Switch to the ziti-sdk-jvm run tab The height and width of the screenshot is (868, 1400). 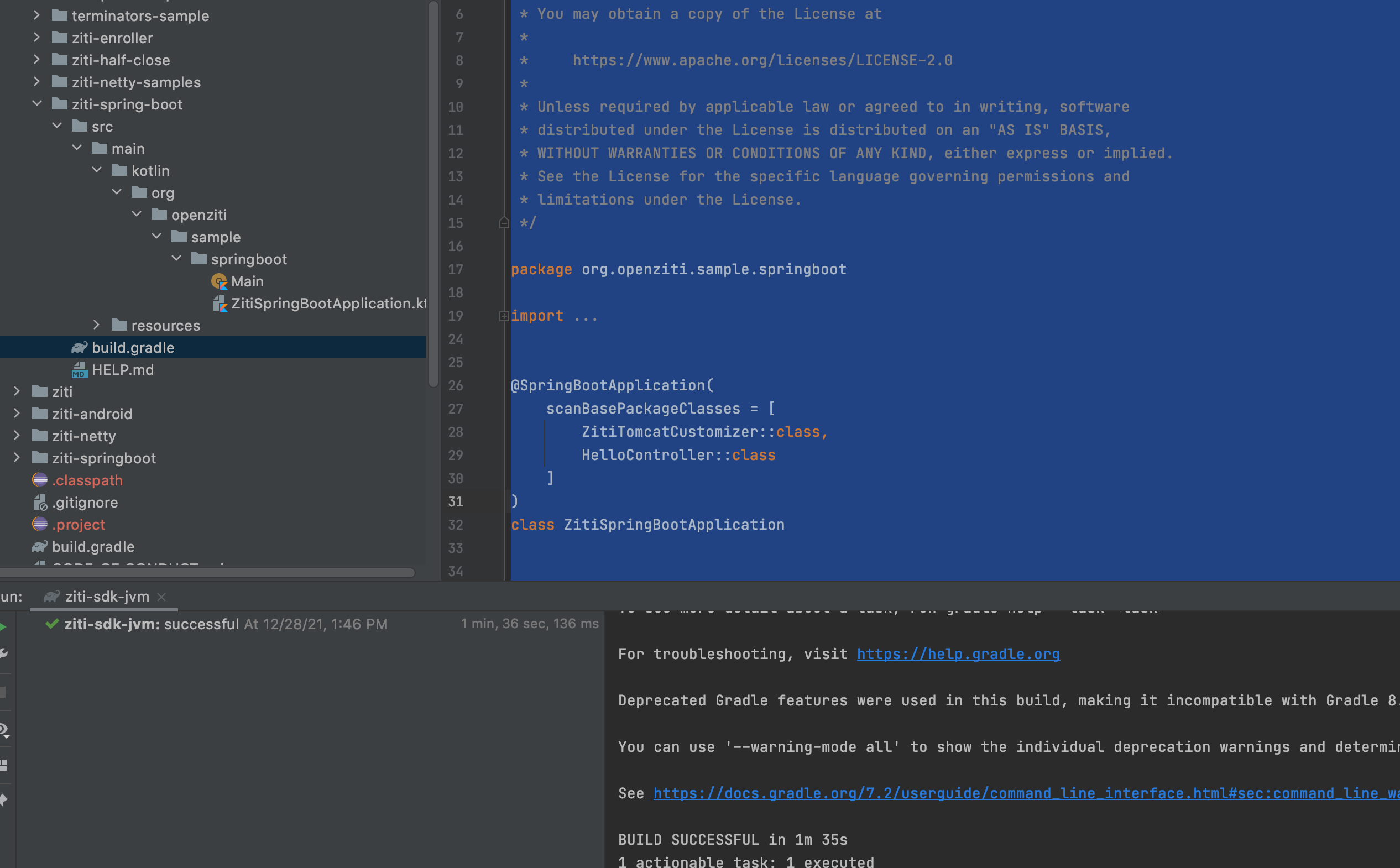click(107, 597)
